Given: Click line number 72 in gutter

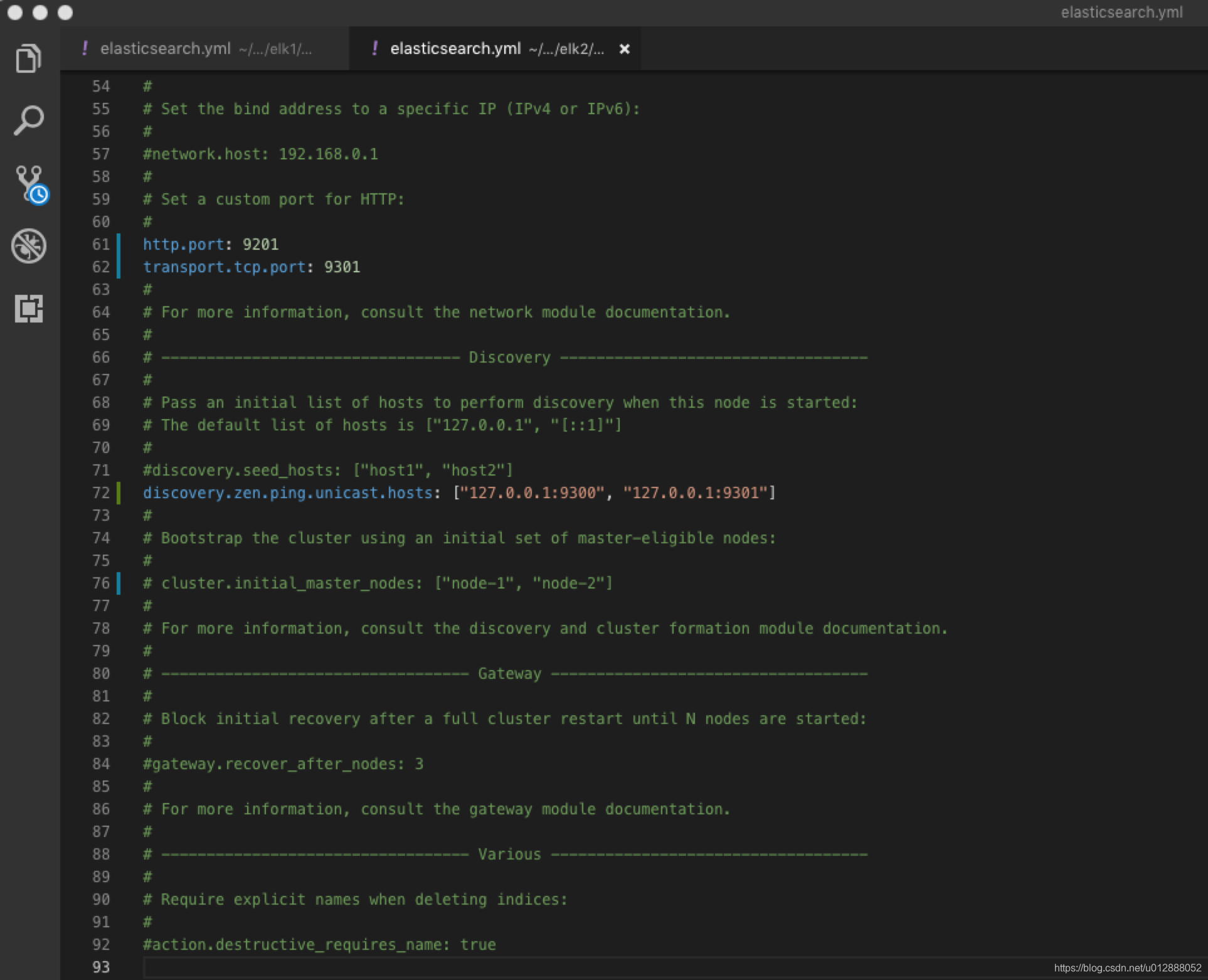Looking at the screenshot, I should [101, 493].
